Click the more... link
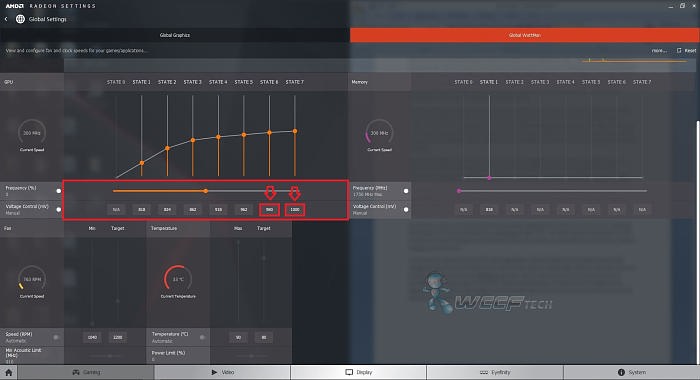This screenshot has width=700, height=380. [x=659, y=50]
